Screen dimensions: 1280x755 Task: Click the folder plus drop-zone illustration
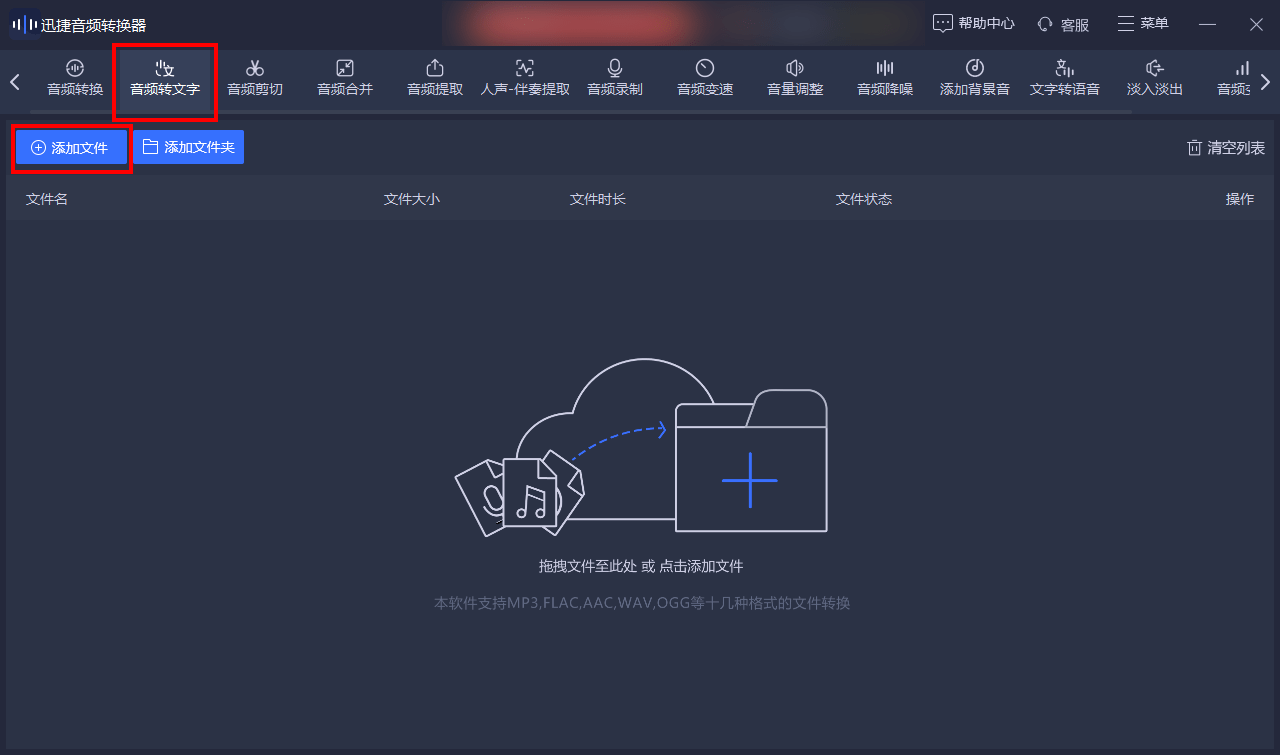751,462
